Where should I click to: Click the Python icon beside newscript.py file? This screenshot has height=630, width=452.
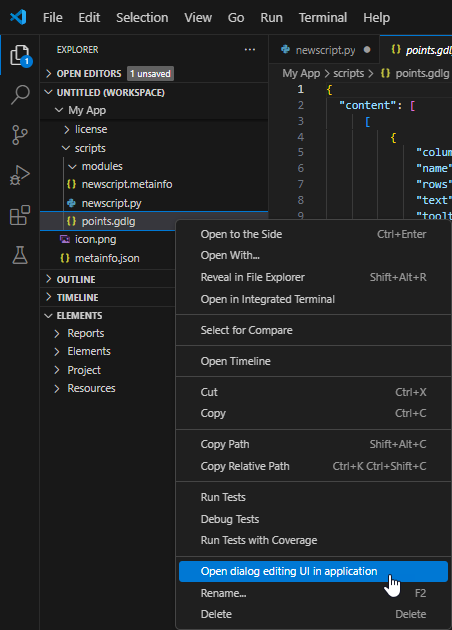72,203
